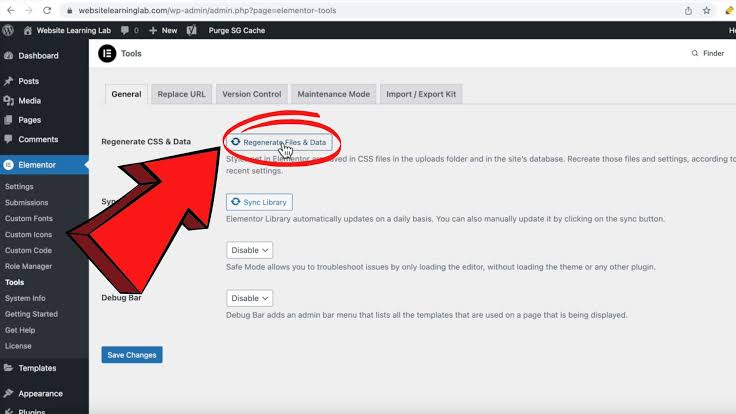Click Purge SG Cache

237,31
